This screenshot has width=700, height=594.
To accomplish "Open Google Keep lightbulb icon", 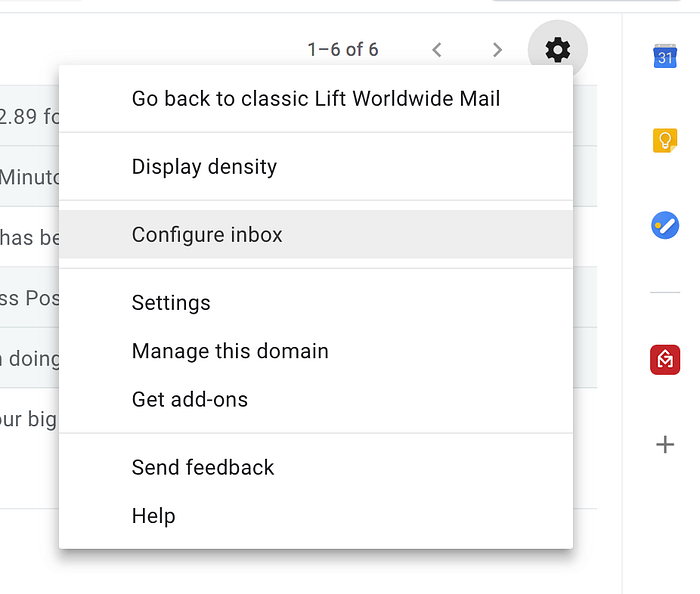I will (665, 141).
